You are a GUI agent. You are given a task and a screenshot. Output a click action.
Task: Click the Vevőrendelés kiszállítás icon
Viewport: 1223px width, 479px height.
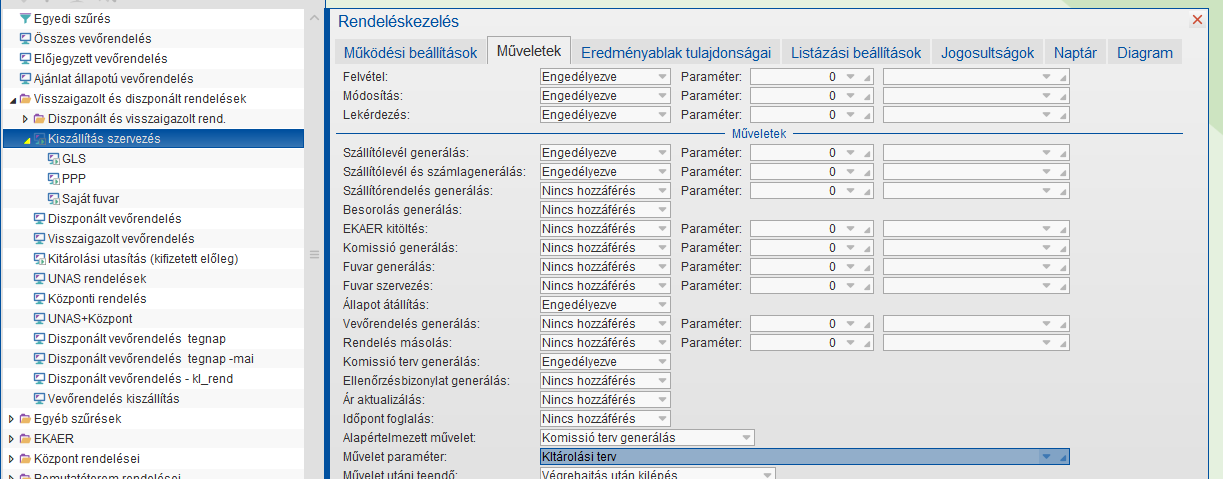pyautogui.click(x=39, y=398)
